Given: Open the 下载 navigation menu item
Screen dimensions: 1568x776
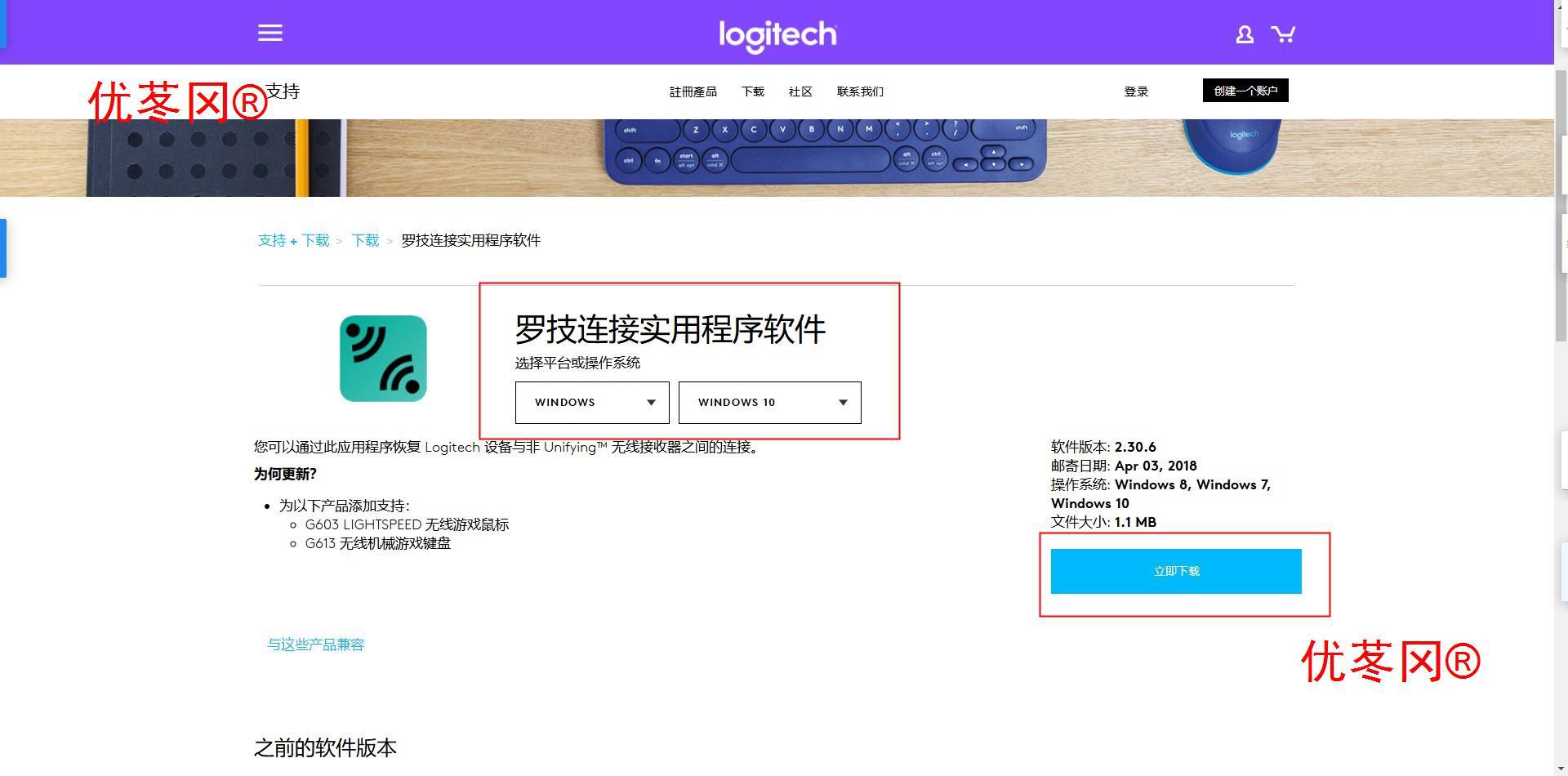Looking at the screenshot, I should coord(753,91).
